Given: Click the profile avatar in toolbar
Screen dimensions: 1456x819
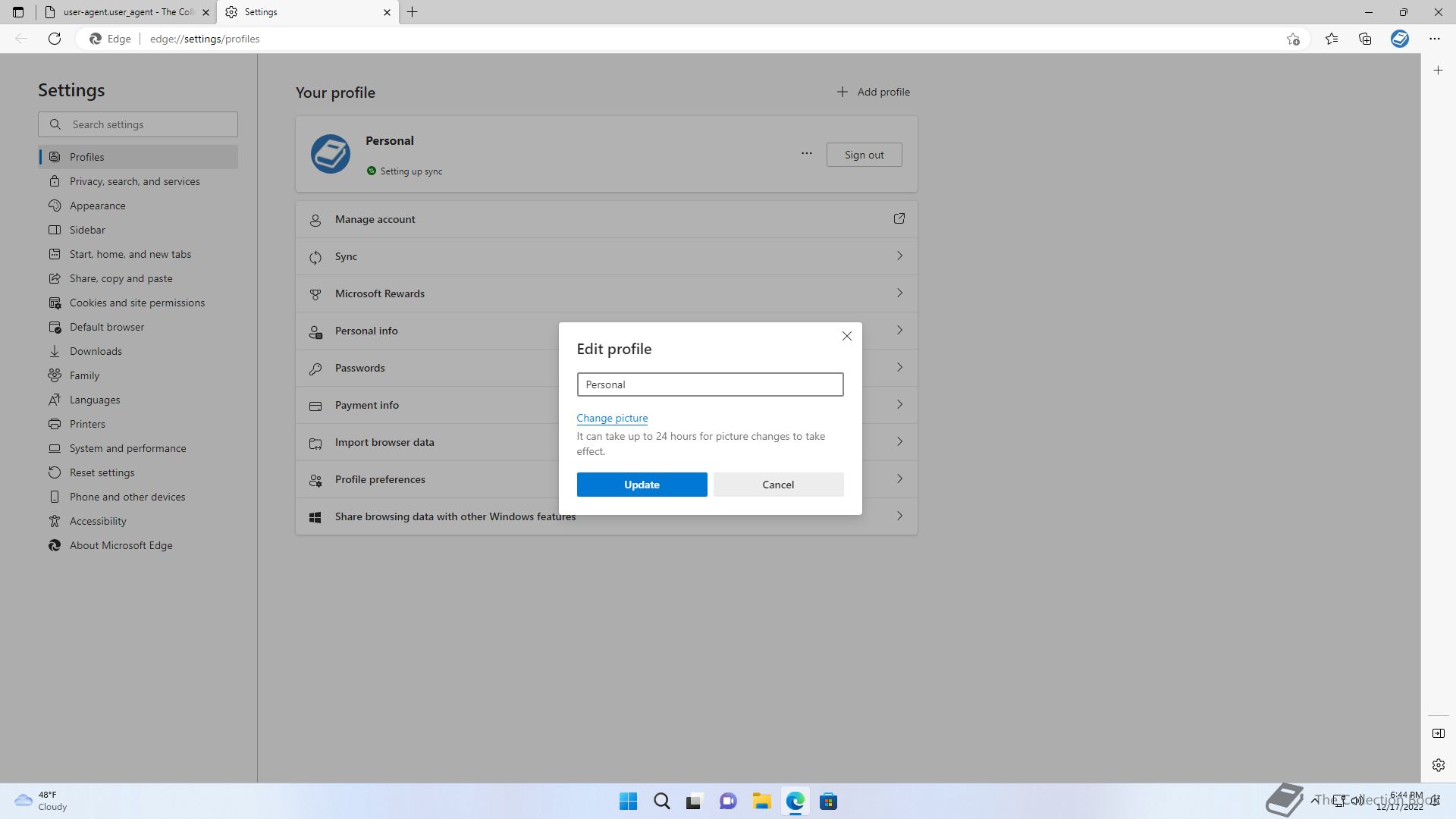Looking at the screenshot, I should pos(1399,39).
